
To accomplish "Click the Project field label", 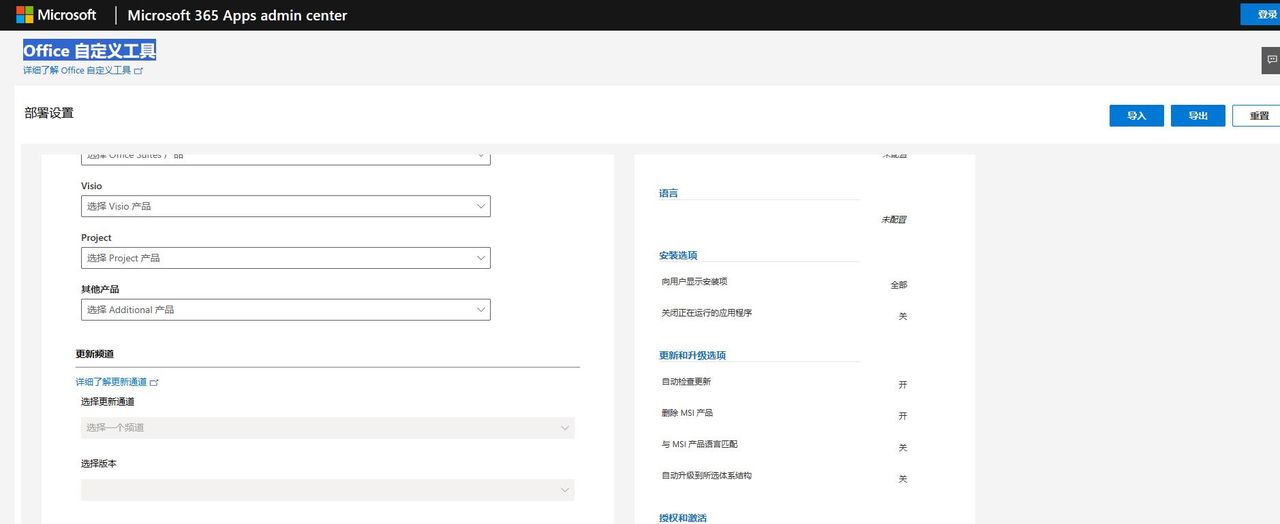I will click(96, 238).
